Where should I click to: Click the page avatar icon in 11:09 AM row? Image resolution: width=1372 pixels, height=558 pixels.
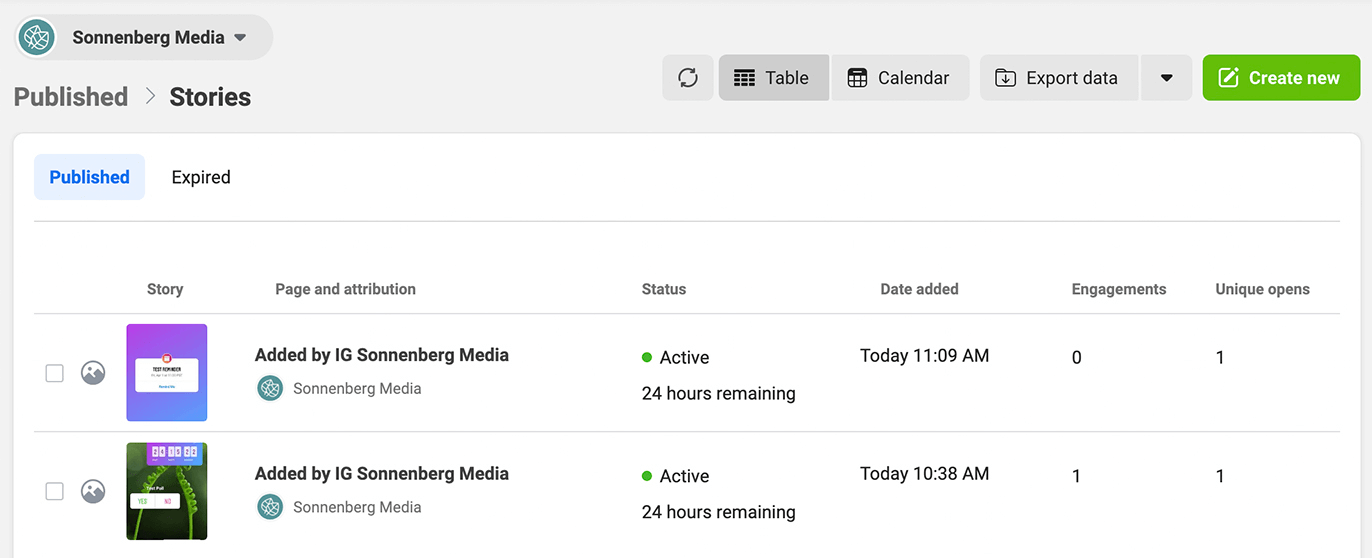coord(270,388)
